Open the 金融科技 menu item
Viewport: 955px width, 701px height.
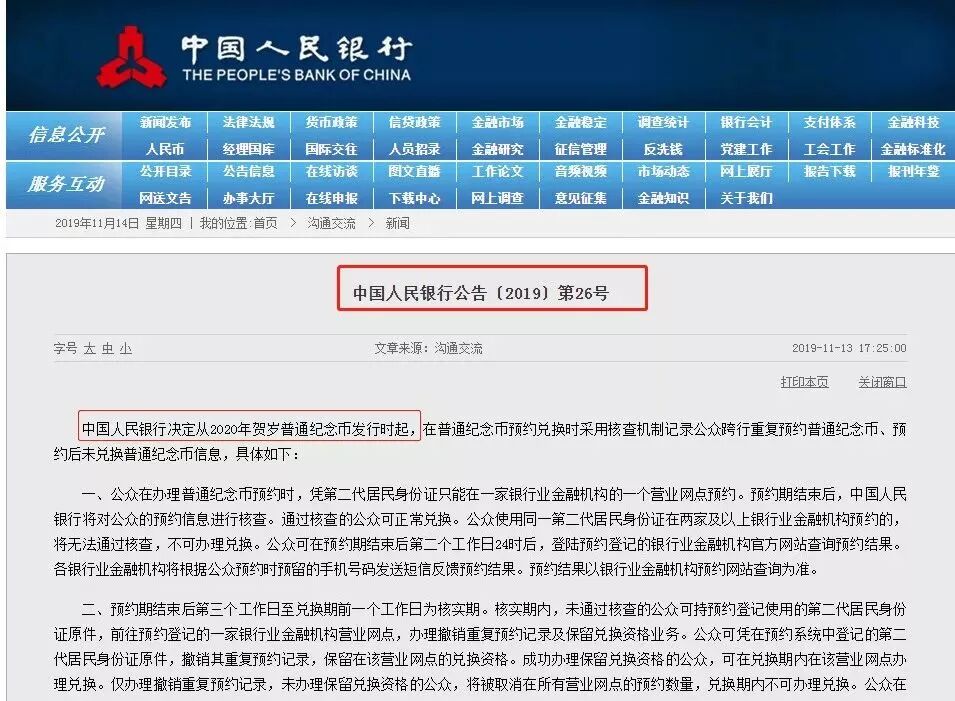pyautogui.click(x=913, y=122)
